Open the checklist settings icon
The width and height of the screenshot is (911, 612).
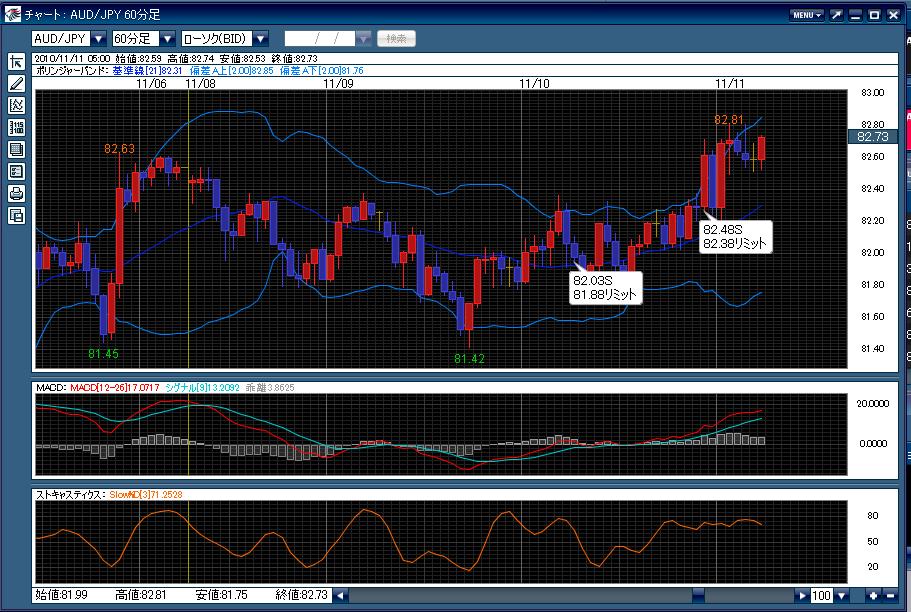click(16, 171)
